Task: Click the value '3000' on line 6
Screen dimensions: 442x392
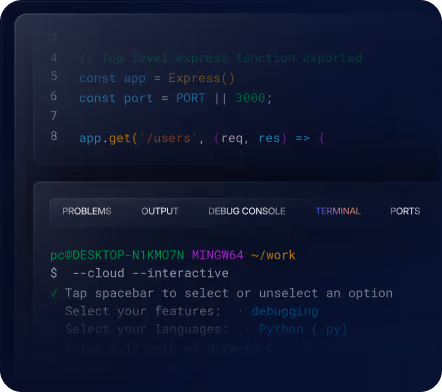Action: [250, 98]
